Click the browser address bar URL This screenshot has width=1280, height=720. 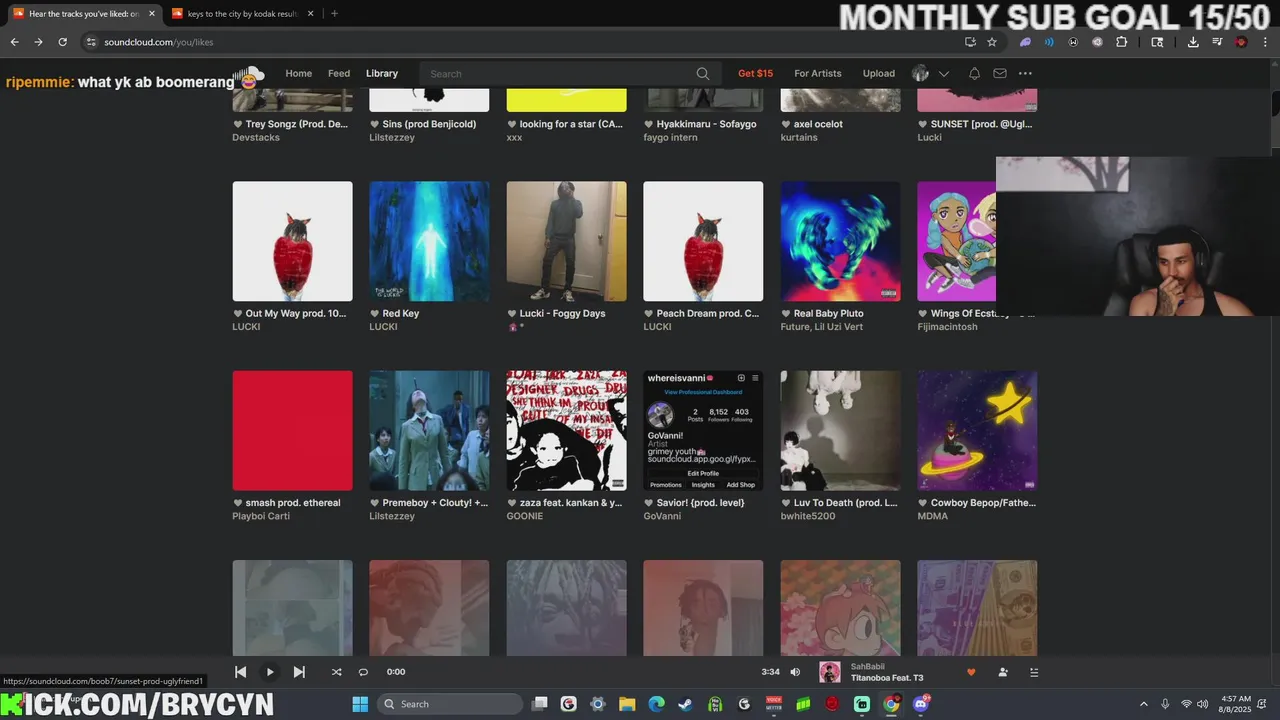point(159,42)
